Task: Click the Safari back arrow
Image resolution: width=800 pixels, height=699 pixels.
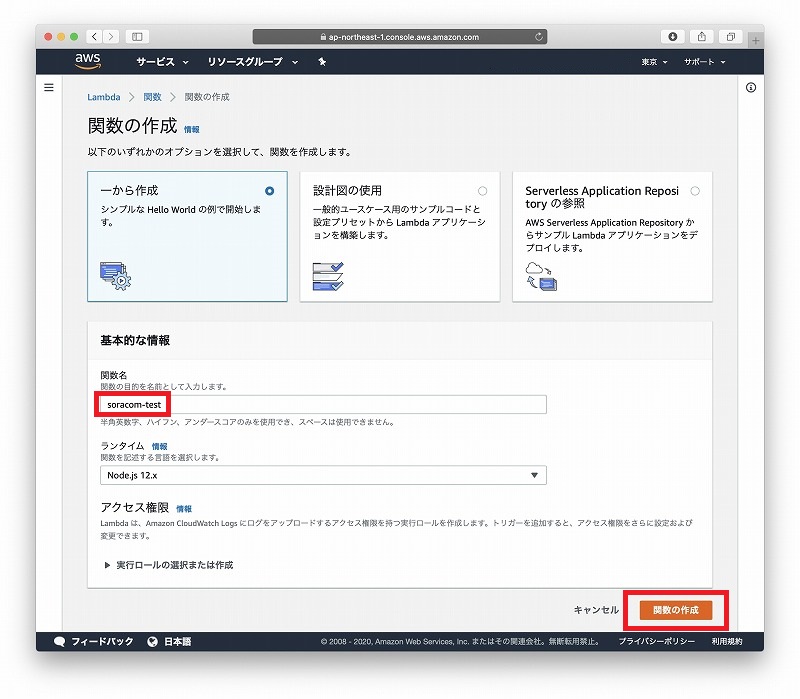Action: click(94, 37)
